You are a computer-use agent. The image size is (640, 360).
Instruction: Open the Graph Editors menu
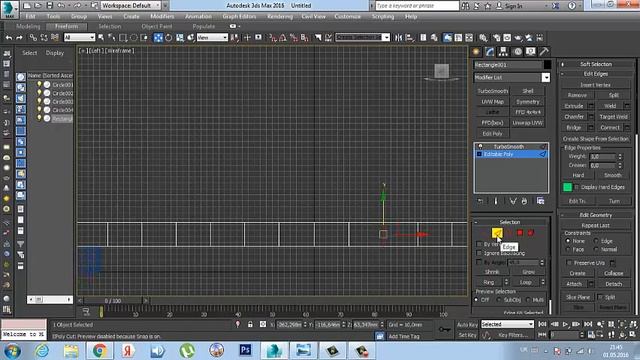click(x=239, y=17)
